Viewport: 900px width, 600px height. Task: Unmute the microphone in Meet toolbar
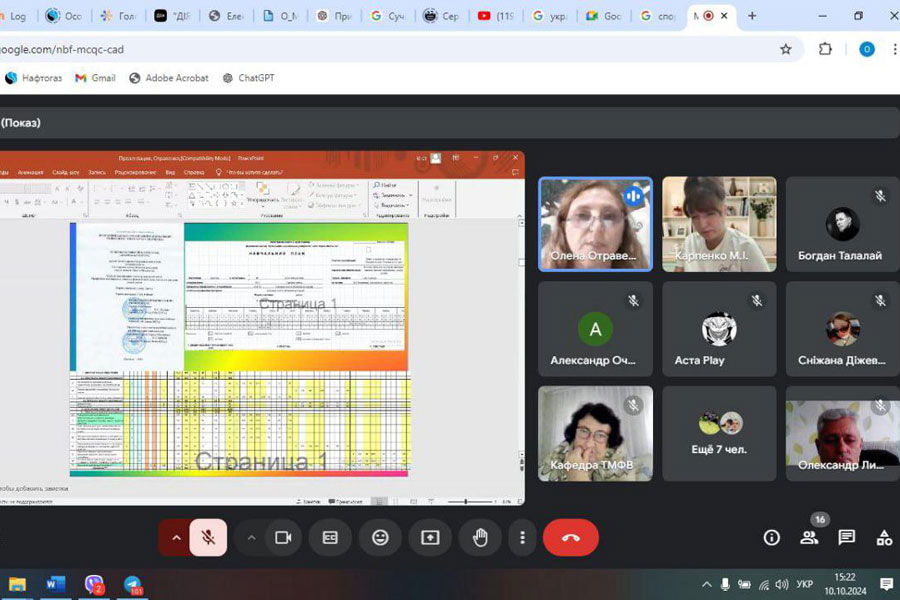[x=208, y=537]
